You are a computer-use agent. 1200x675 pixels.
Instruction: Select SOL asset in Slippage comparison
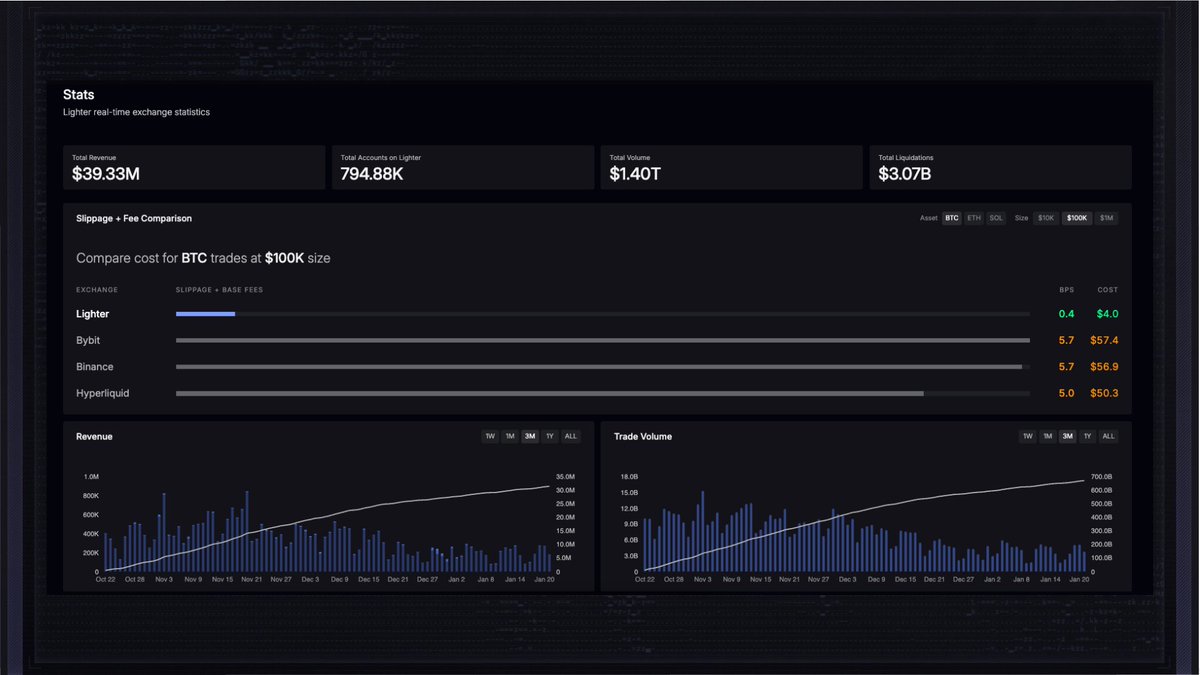(996, 218)
